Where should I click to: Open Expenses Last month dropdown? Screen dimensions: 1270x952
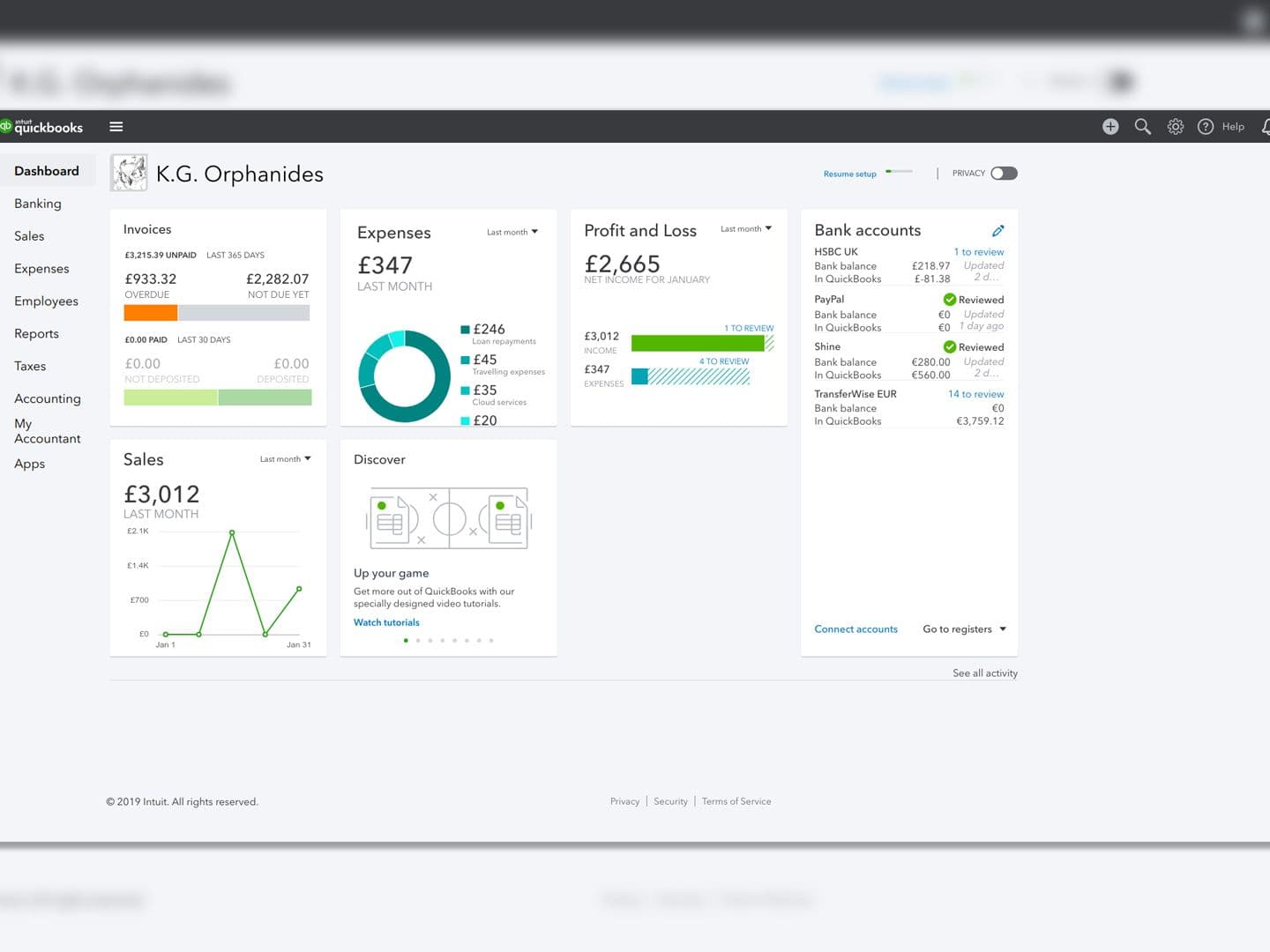pos(512,233)
